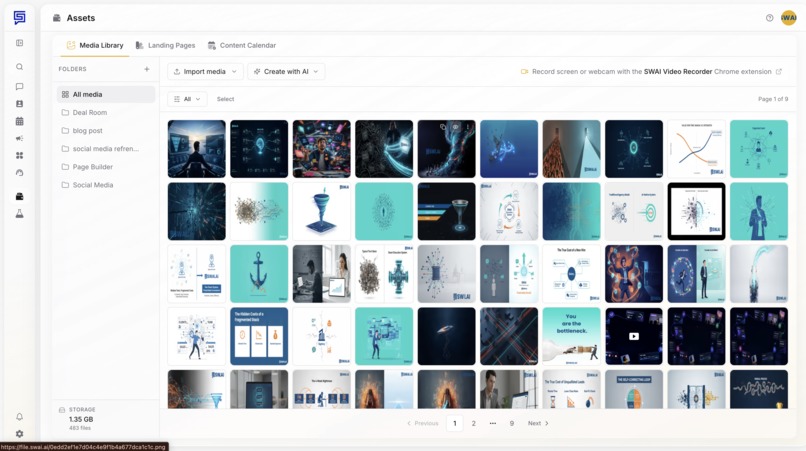
Task: Click the help question-mark icon
Action: click(x=770, y=18)
